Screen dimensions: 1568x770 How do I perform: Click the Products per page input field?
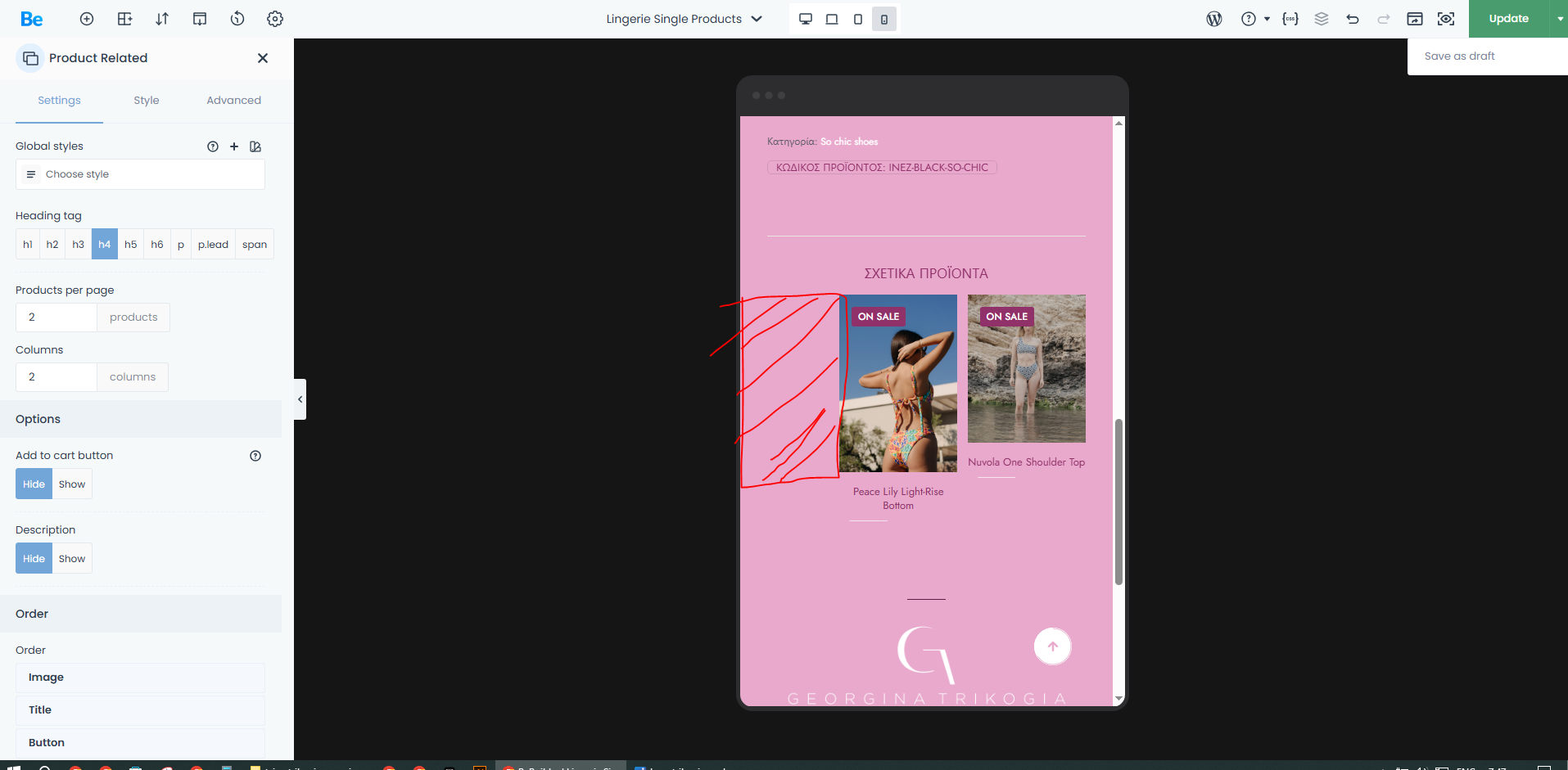coord(56,317)
